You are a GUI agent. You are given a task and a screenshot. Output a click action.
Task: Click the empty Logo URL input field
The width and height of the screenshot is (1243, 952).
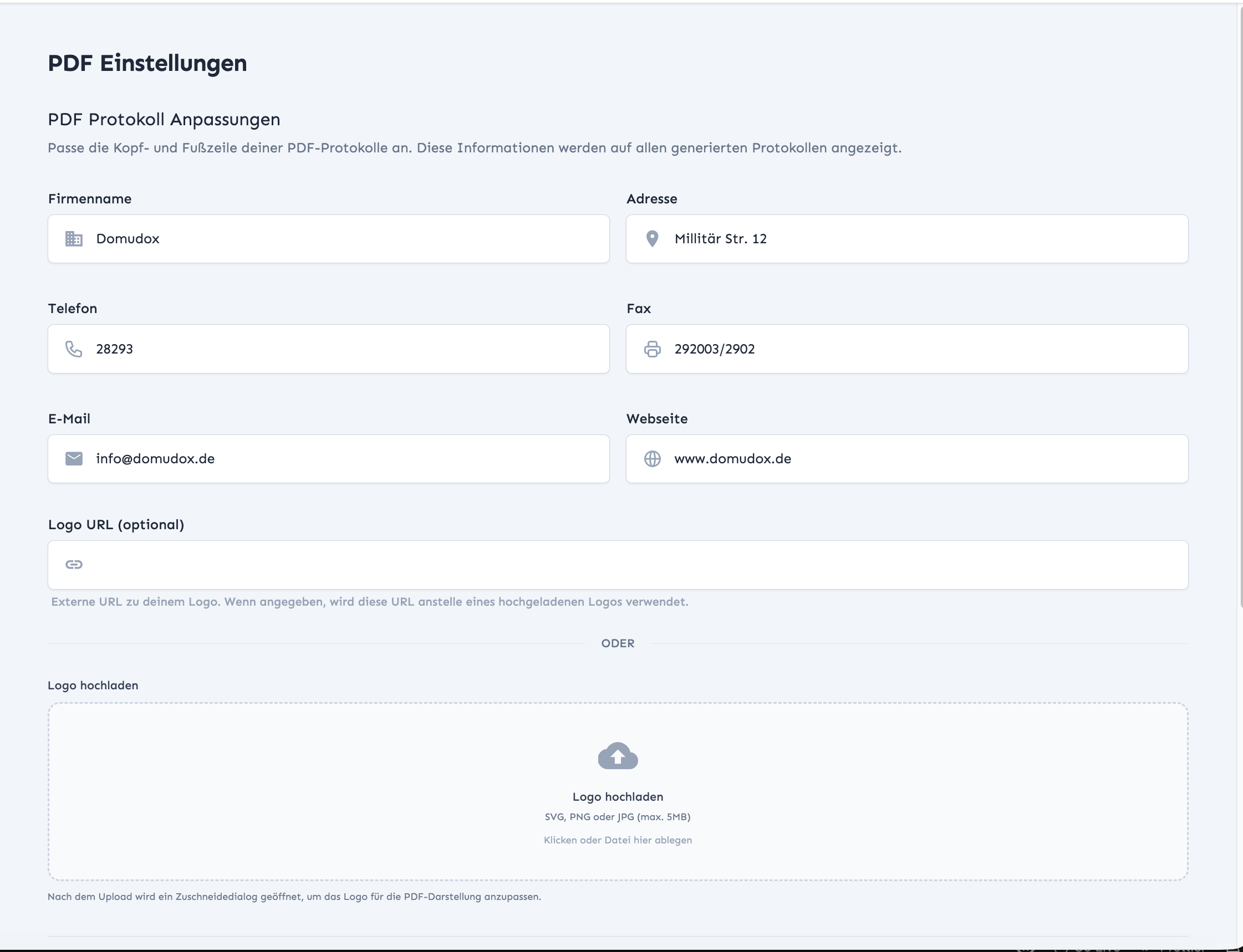click(618, 565)
